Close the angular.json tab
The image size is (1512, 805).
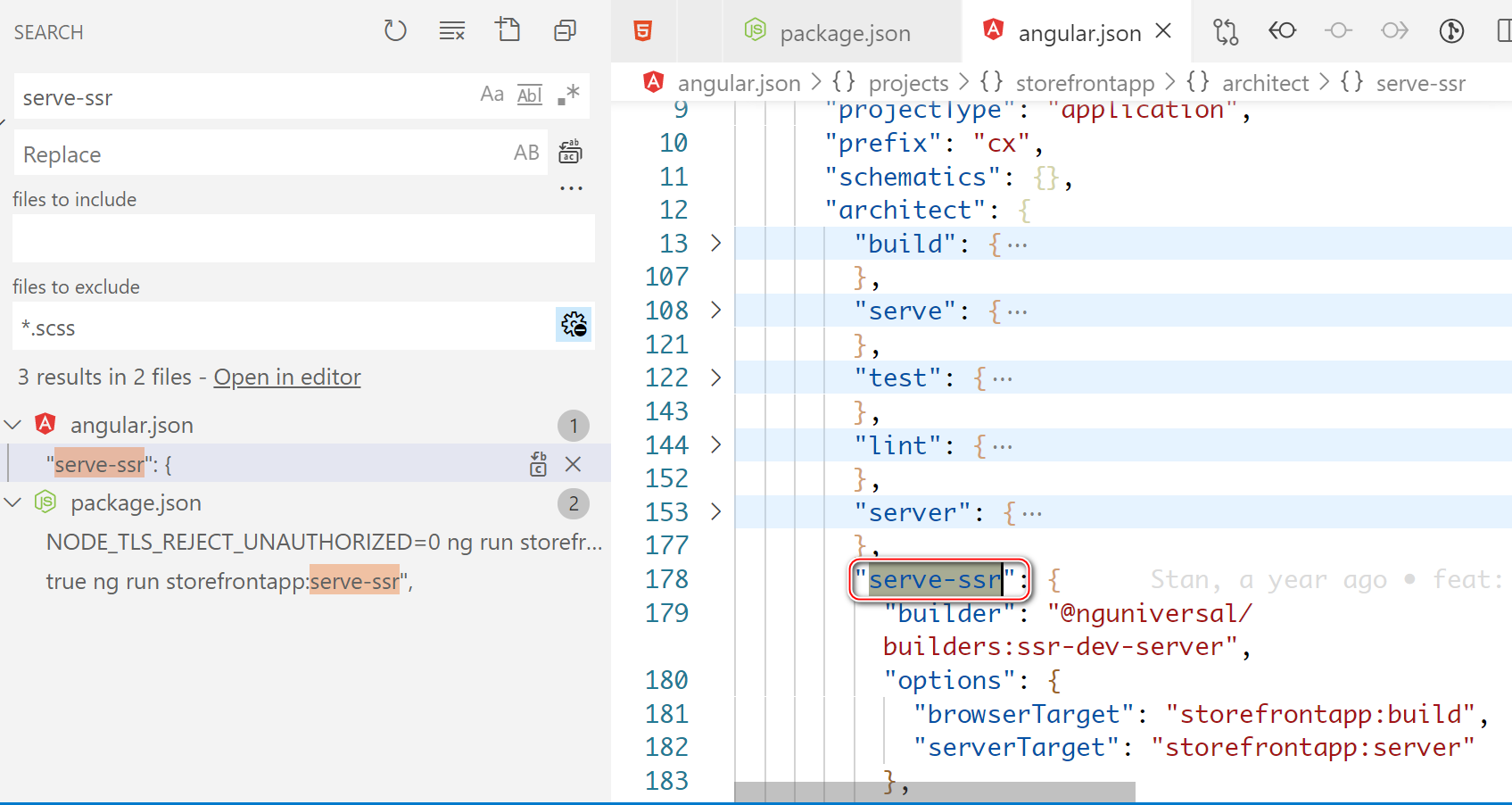1163,31
